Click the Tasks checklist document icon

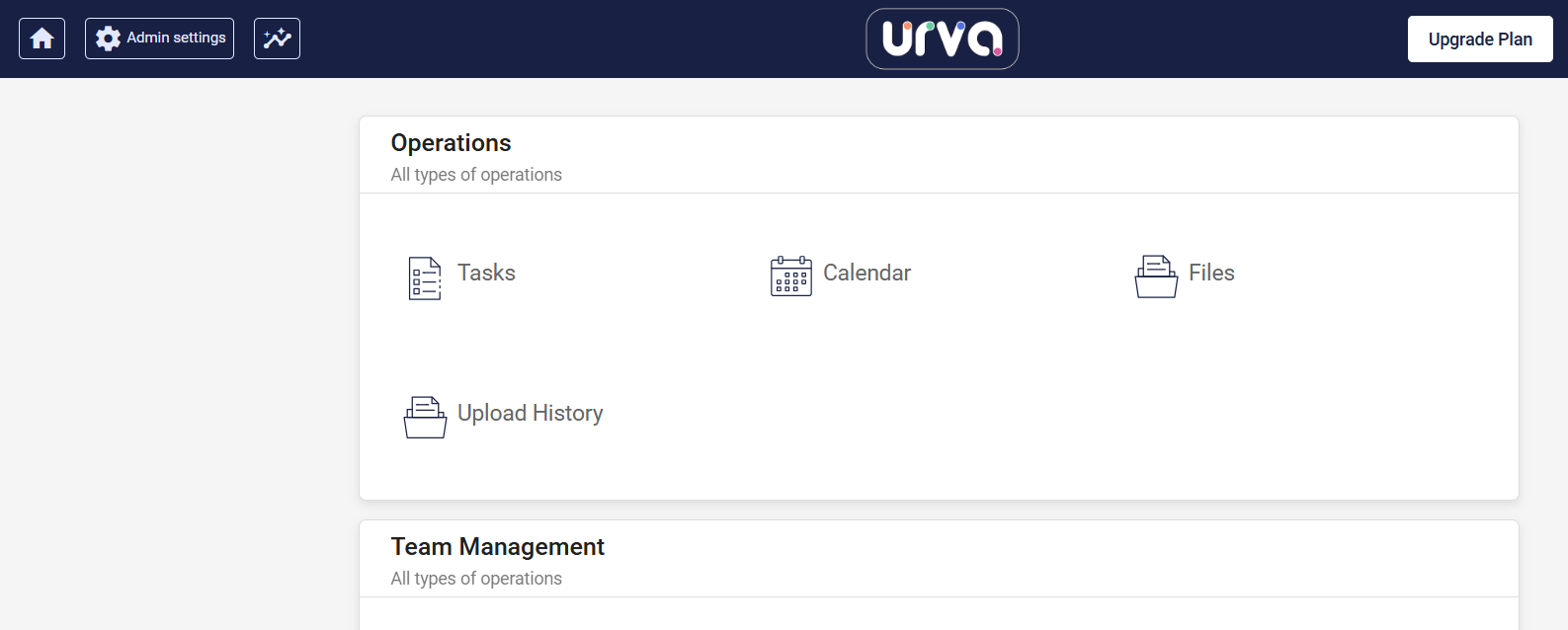(425, 278)
